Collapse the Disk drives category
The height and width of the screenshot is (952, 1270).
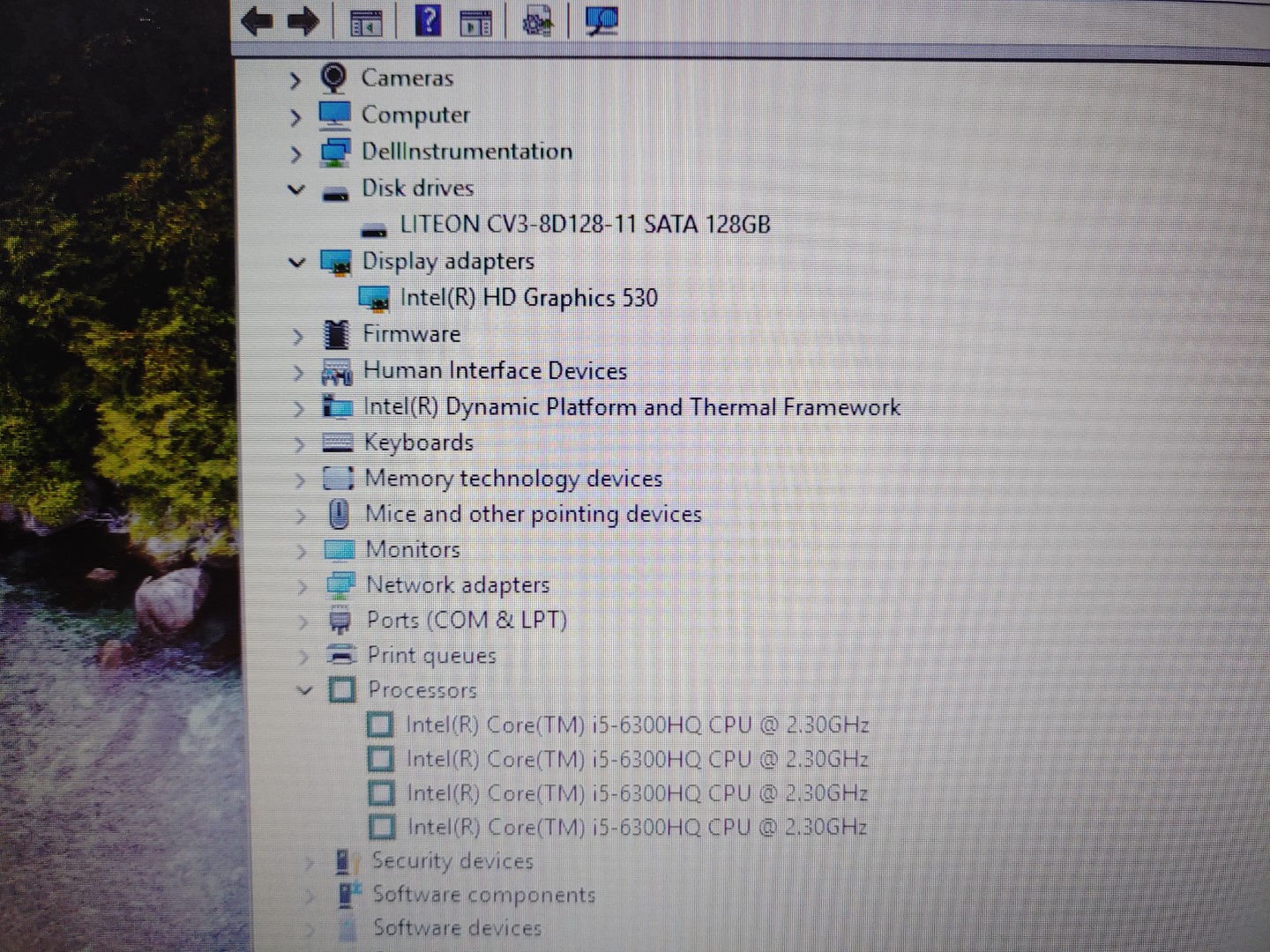pyautogui.click(x=296, y=189)
